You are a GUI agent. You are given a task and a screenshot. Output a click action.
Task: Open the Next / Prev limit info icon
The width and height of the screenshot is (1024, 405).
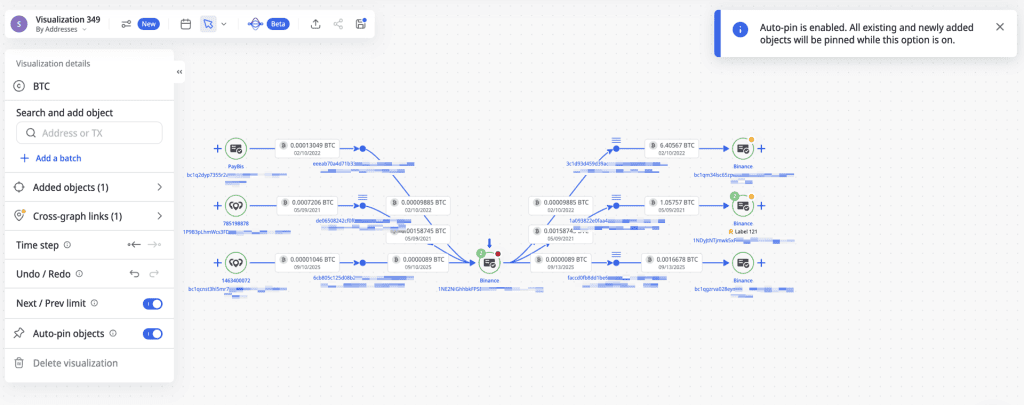(94, 303)
